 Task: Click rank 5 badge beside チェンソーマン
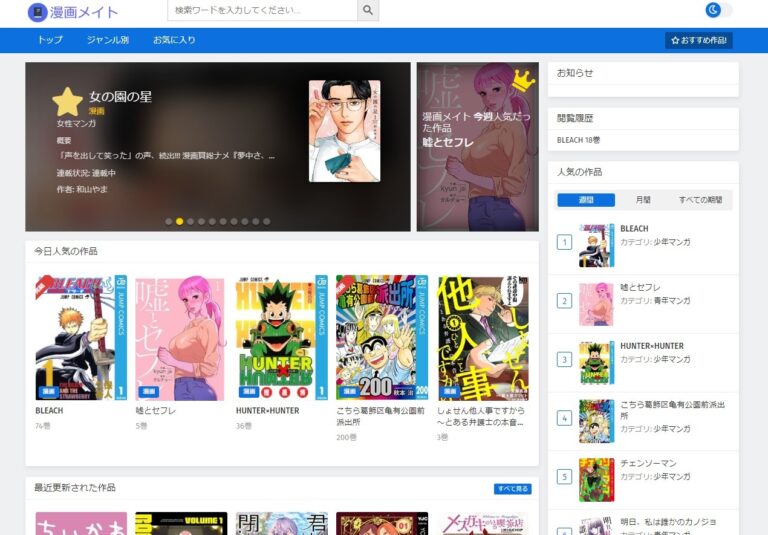pyautogui.click(x=564, y=476)
